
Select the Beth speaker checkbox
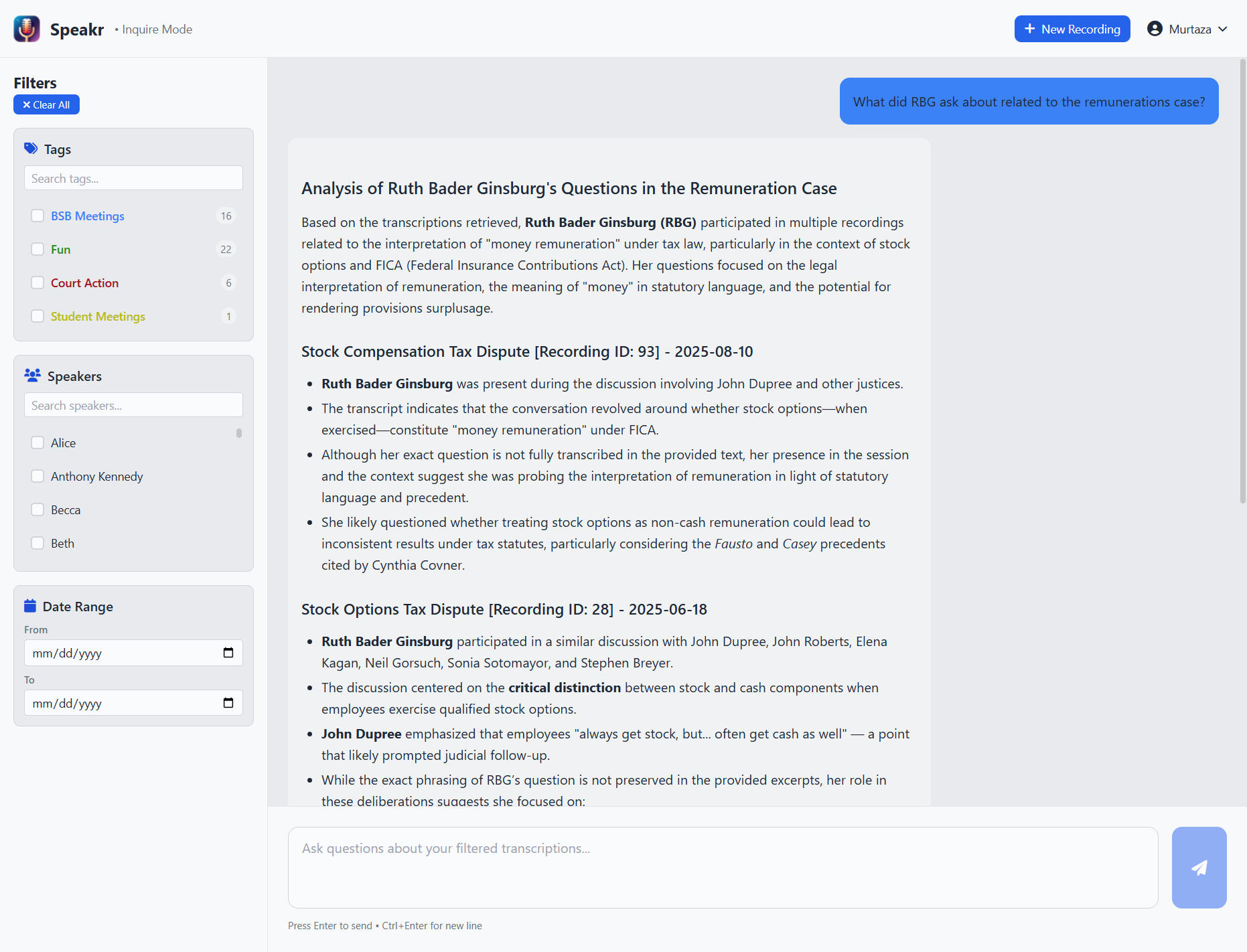[x=38, y=543]
